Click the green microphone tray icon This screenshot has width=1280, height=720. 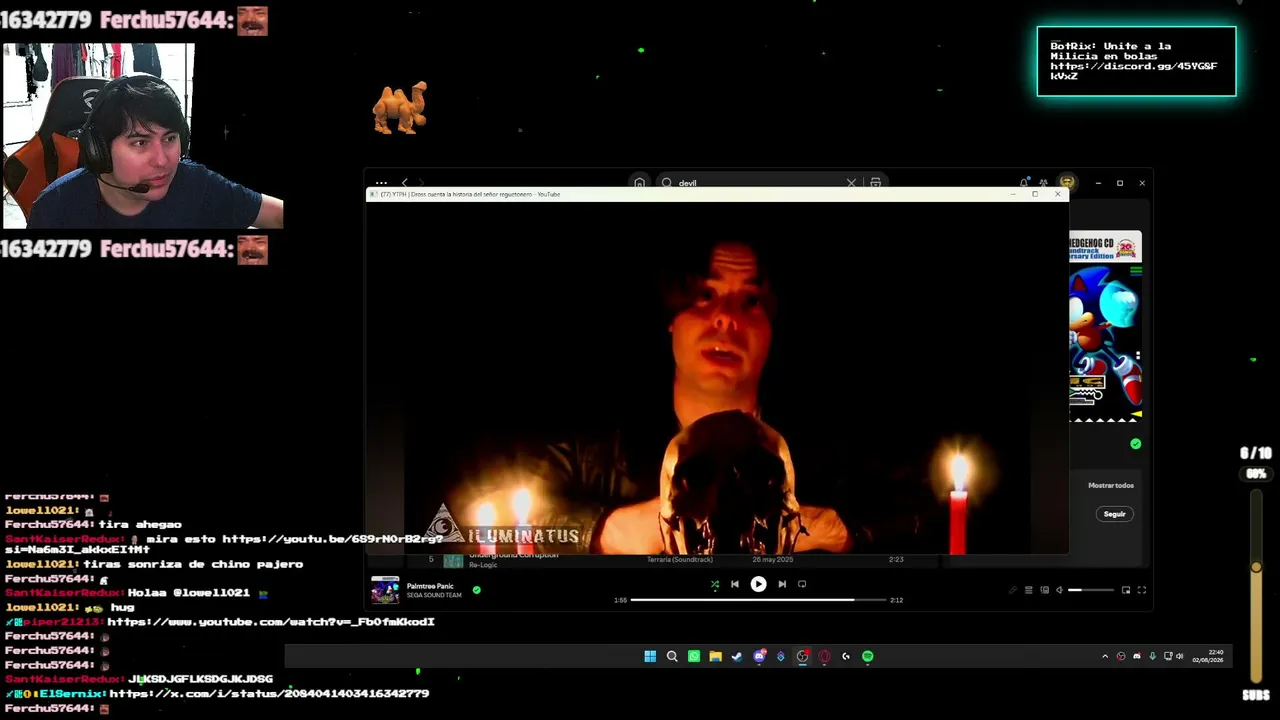[x=1153, y=656]
